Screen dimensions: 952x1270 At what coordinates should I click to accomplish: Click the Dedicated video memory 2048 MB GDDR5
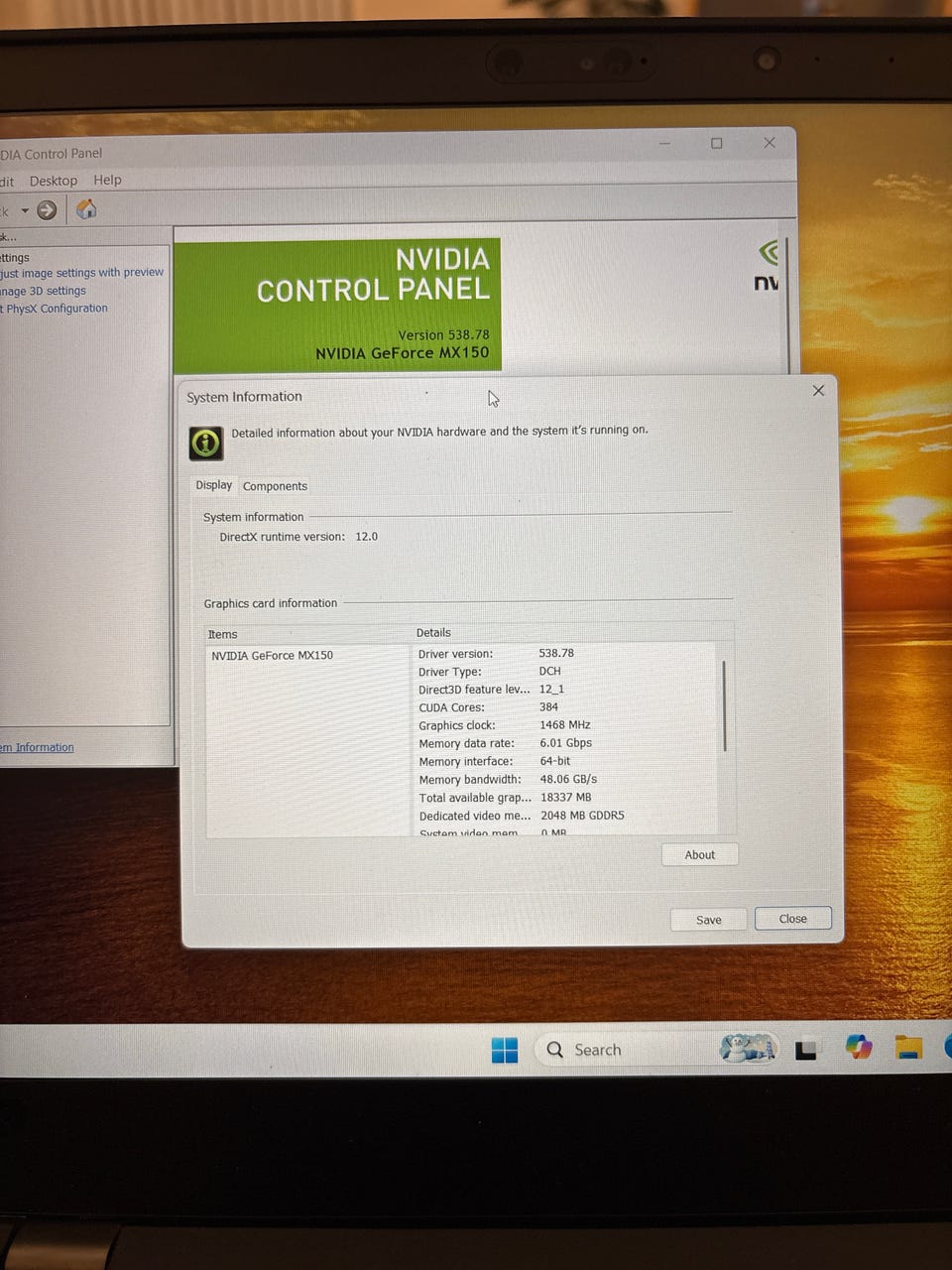(582, 816)
